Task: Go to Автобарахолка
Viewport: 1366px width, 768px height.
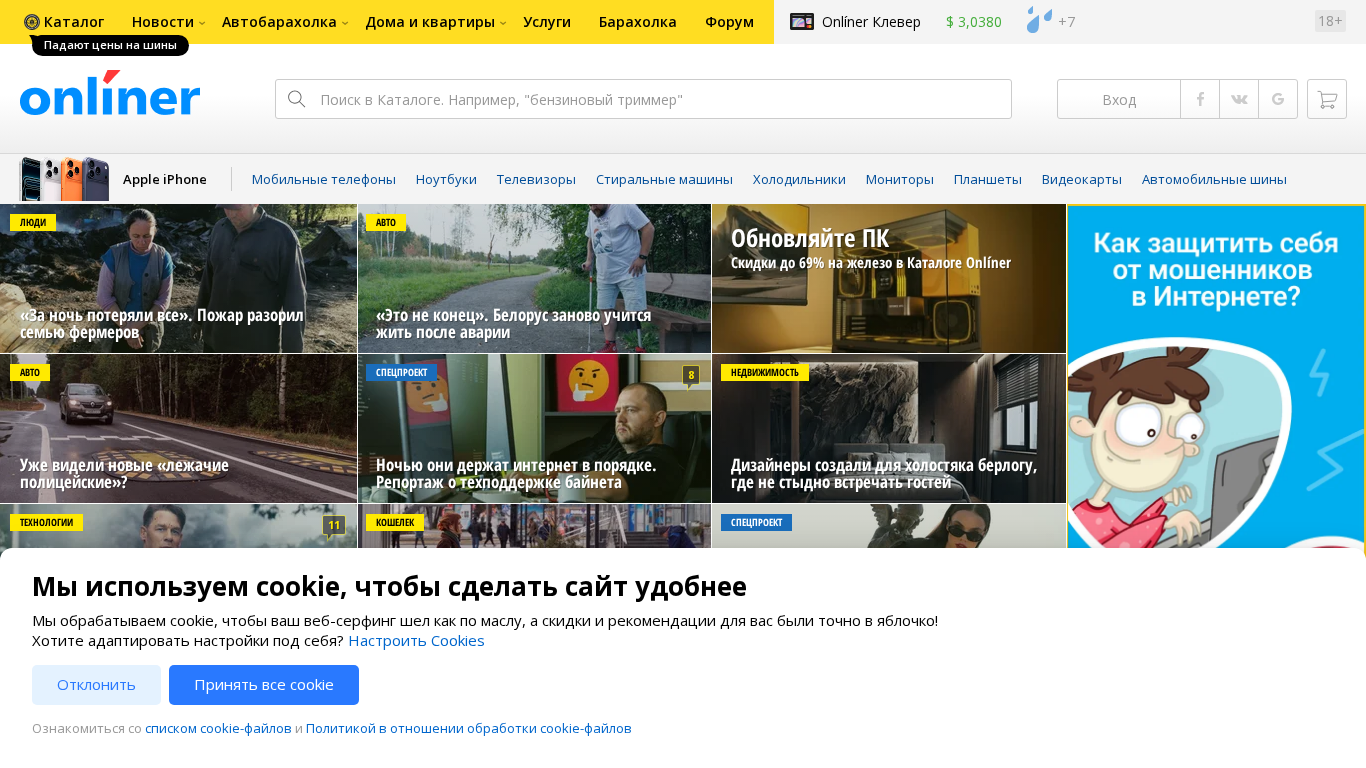Action: coord(279,22)
